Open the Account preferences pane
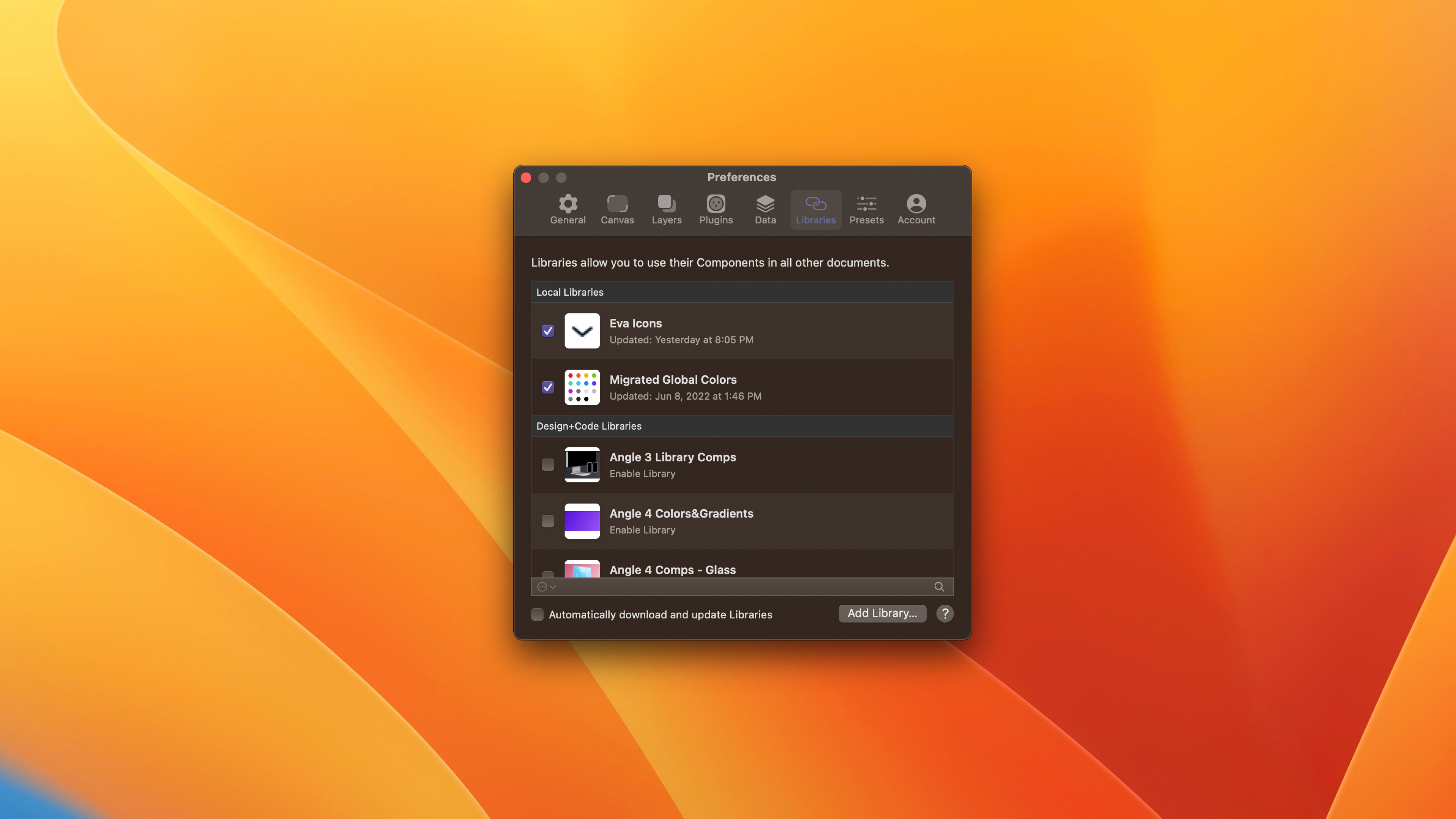Viewport: 1456px width, 819px height. [x=916, y=209]
